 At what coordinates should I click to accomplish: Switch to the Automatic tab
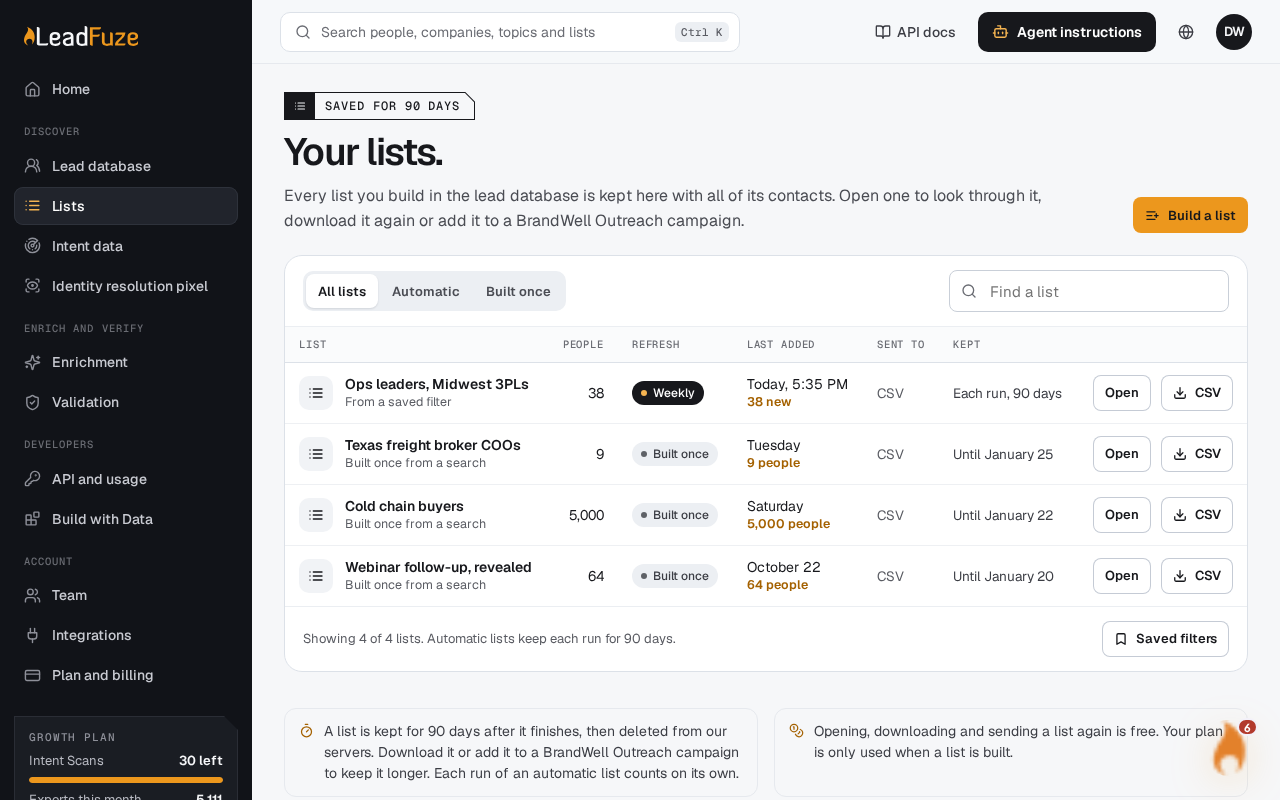coord(426,291)
